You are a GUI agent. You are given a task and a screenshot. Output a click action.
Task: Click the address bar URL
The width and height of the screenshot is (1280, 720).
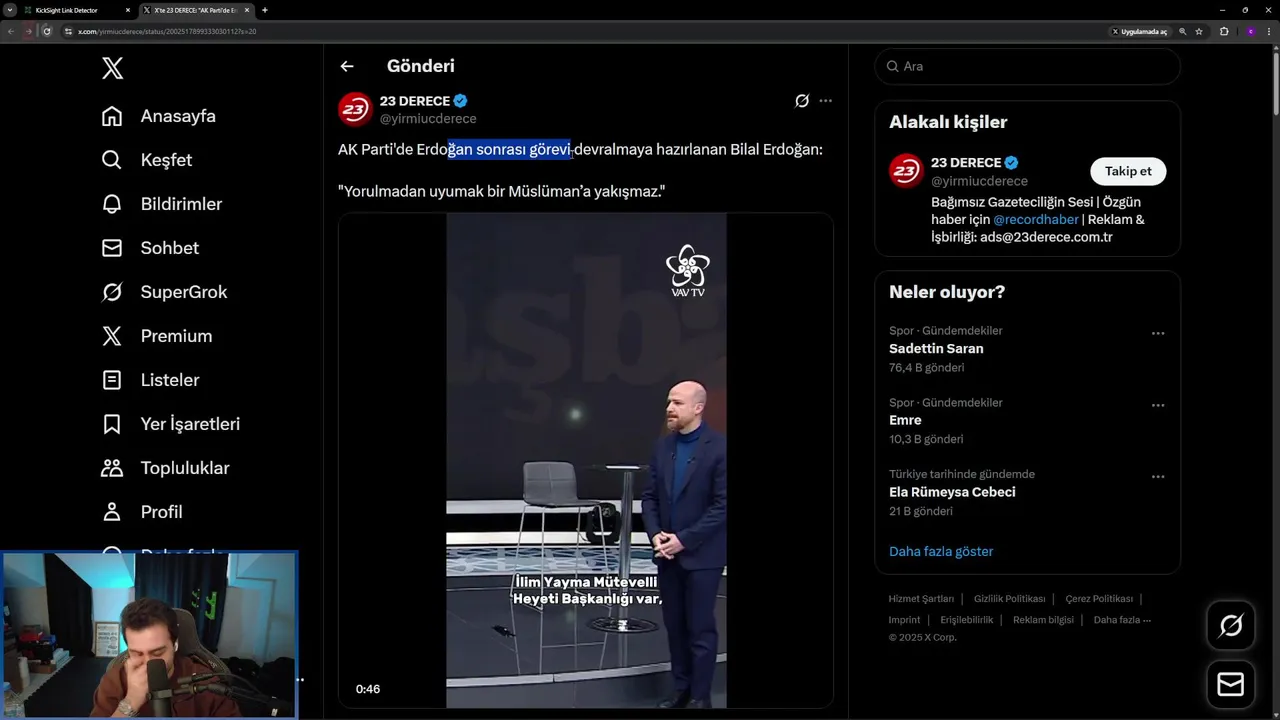(167, 31)
